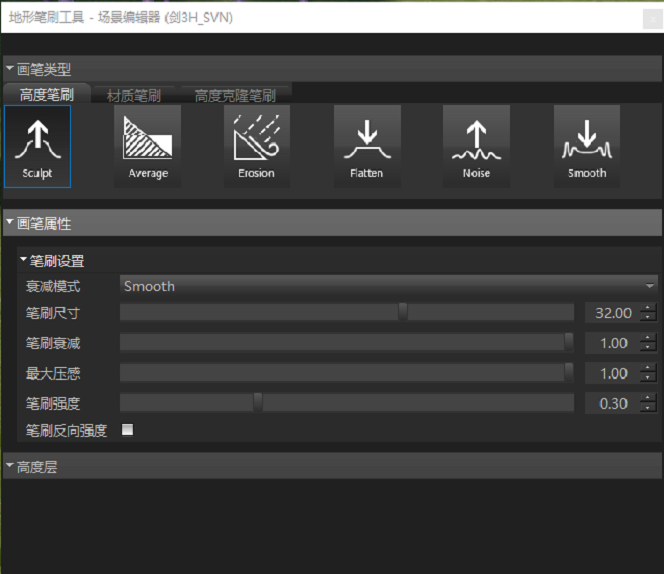664x574 pixels.
Task: Click the 笔刷反向强度 label
Action: (x=66, y=430)
